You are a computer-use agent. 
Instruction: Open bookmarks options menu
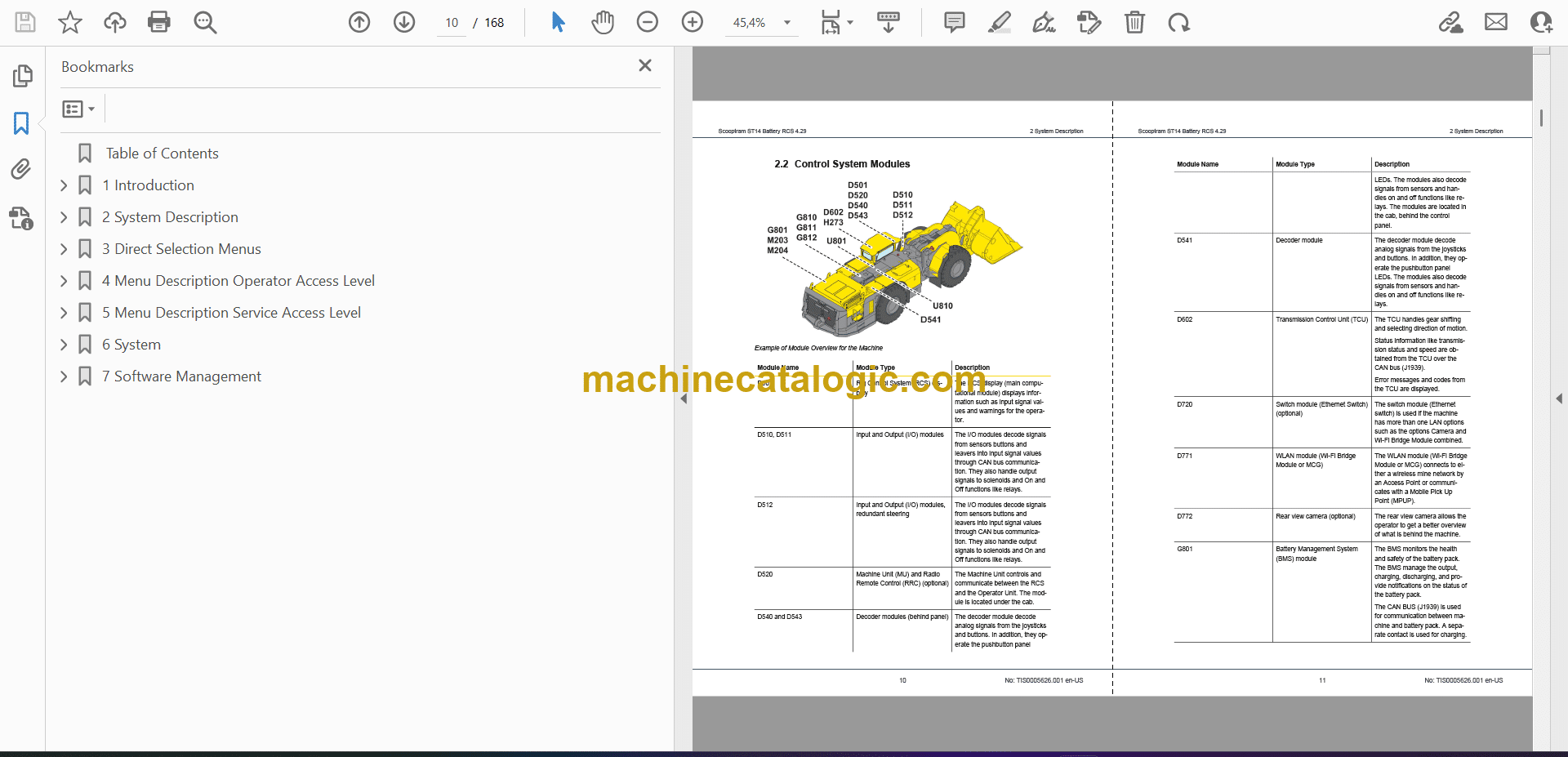click(x=78, y=109)
